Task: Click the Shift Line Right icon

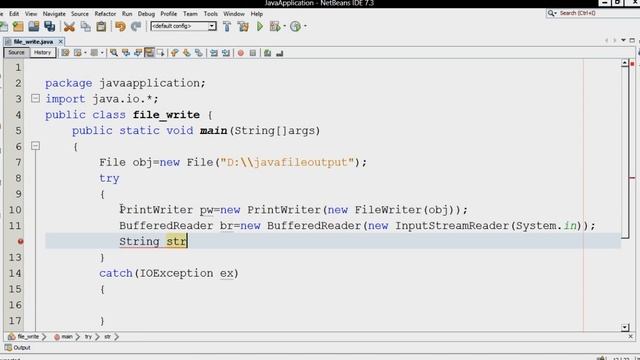Action: [226, 53]
